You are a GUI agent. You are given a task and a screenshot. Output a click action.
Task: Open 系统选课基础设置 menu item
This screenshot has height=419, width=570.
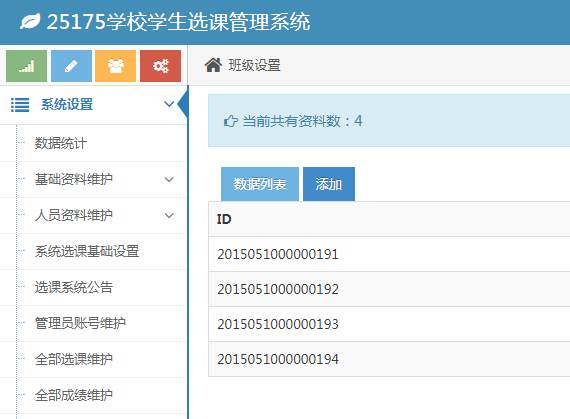[87, 251]
